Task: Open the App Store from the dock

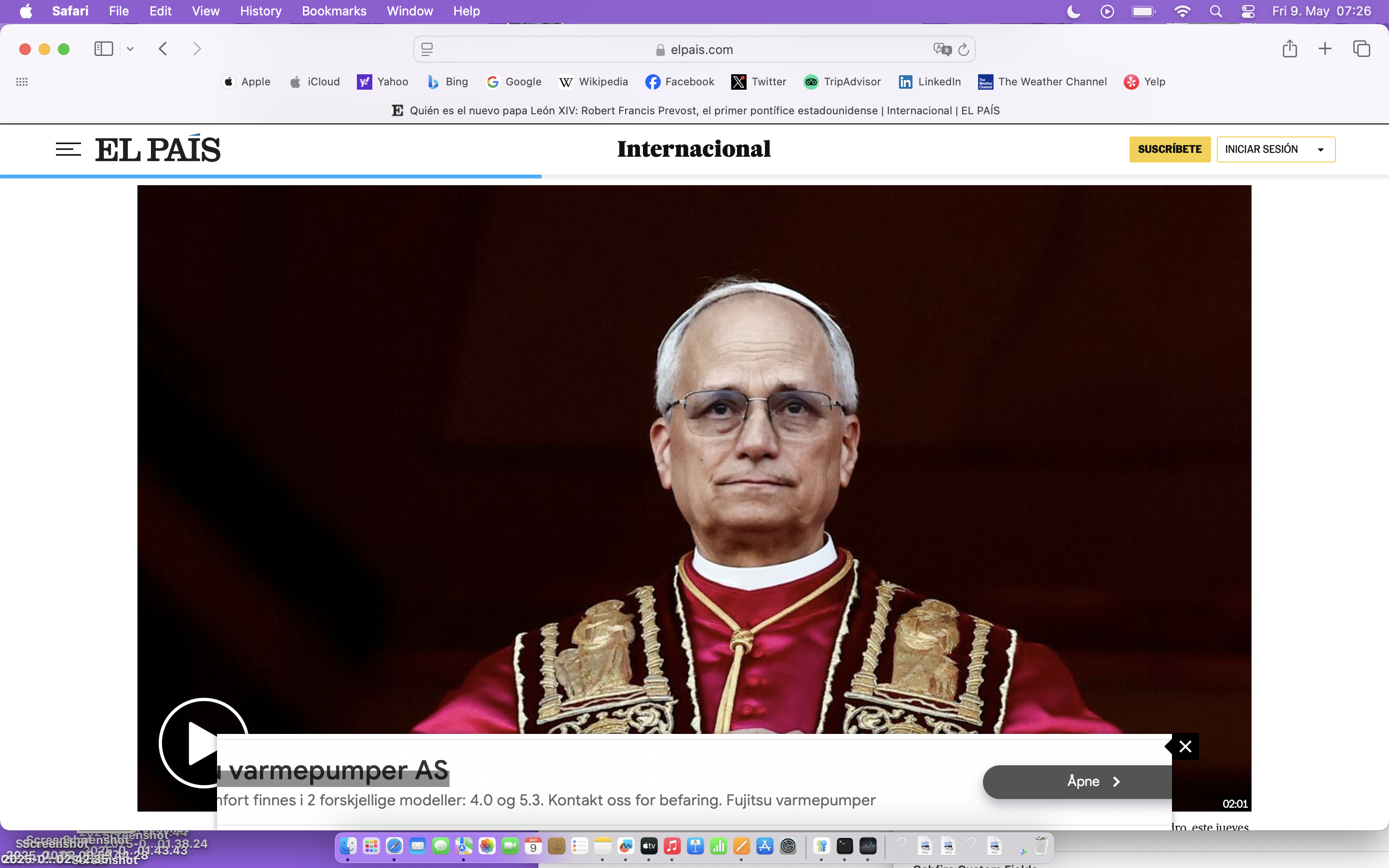Action: 764,846
